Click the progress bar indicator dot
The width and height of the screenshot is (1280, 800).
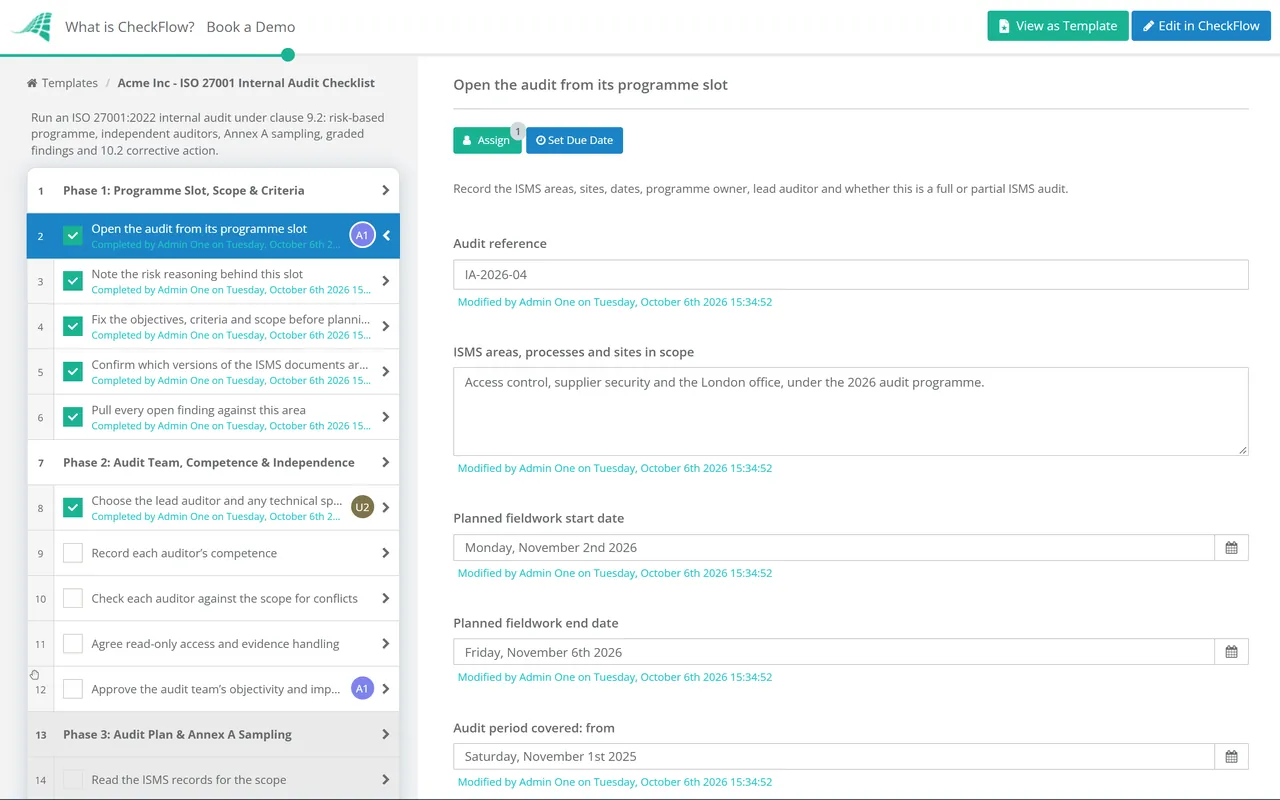click(288, 54)
